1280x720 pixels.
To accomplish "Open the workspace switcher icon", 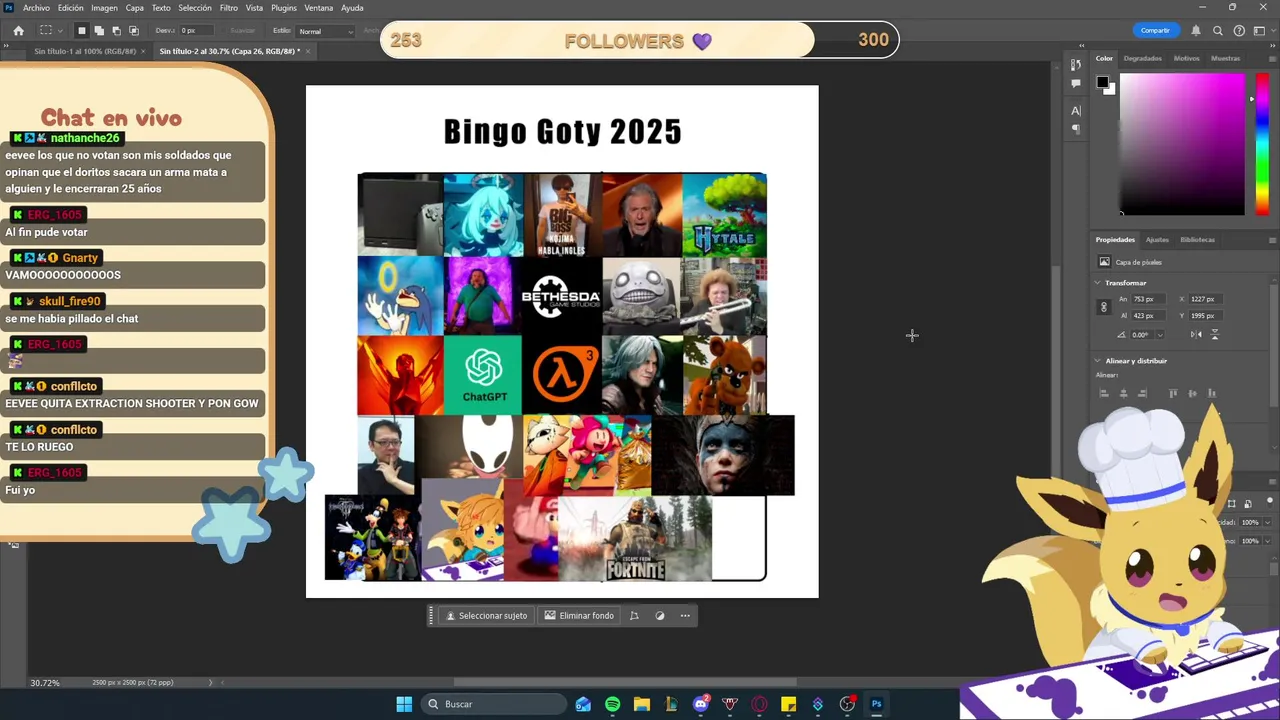I will (1260, 31).
